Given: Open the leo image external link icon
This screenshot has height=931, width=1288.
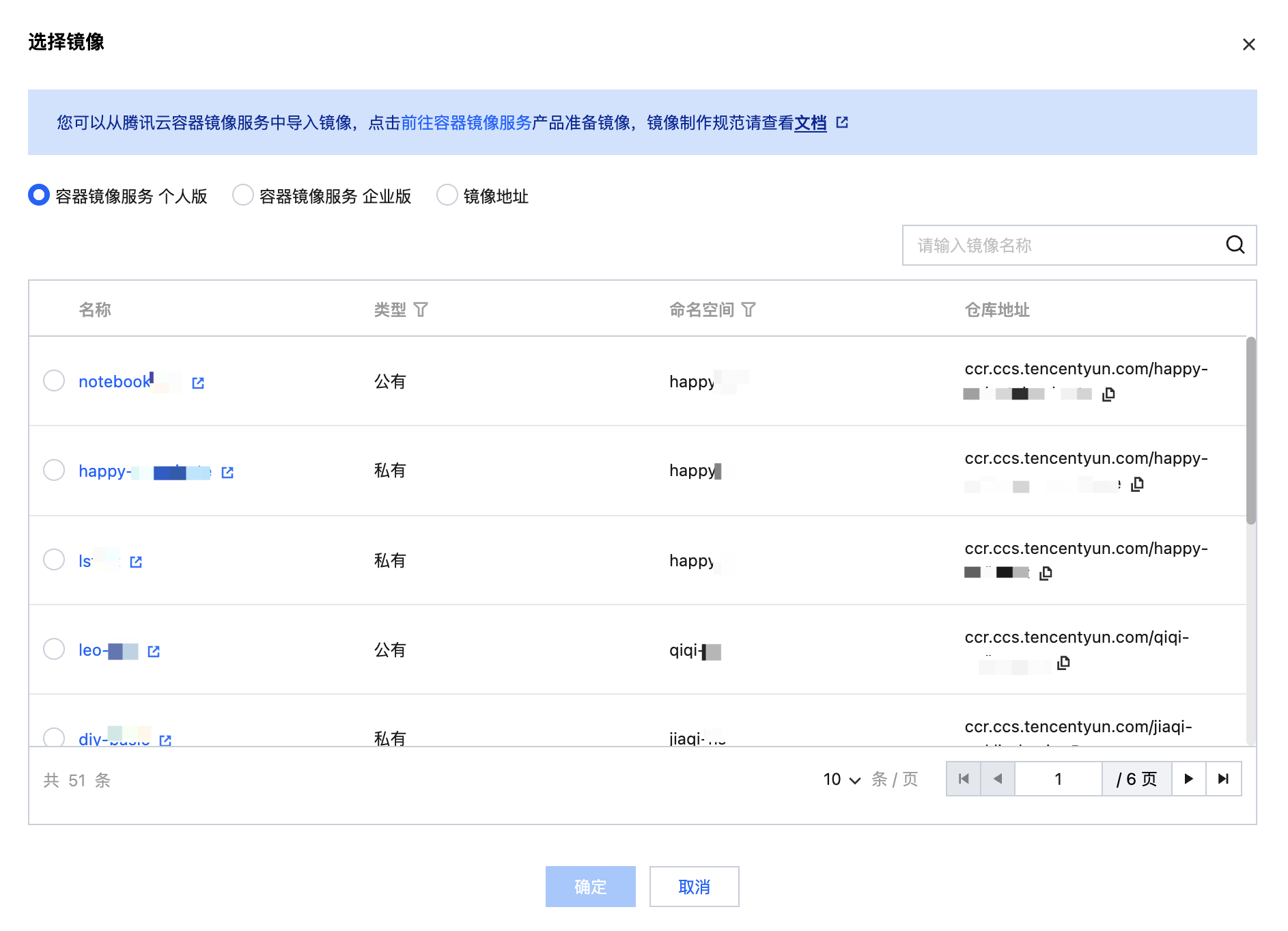Looking at the screenshot, I should [154, 652].
